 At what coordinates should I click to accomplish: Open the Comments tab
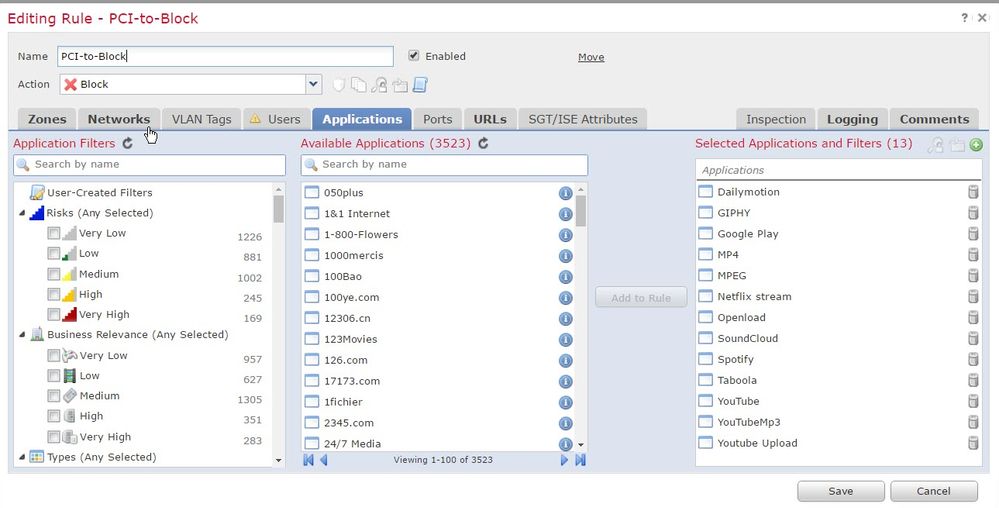(x=934, y=119)
